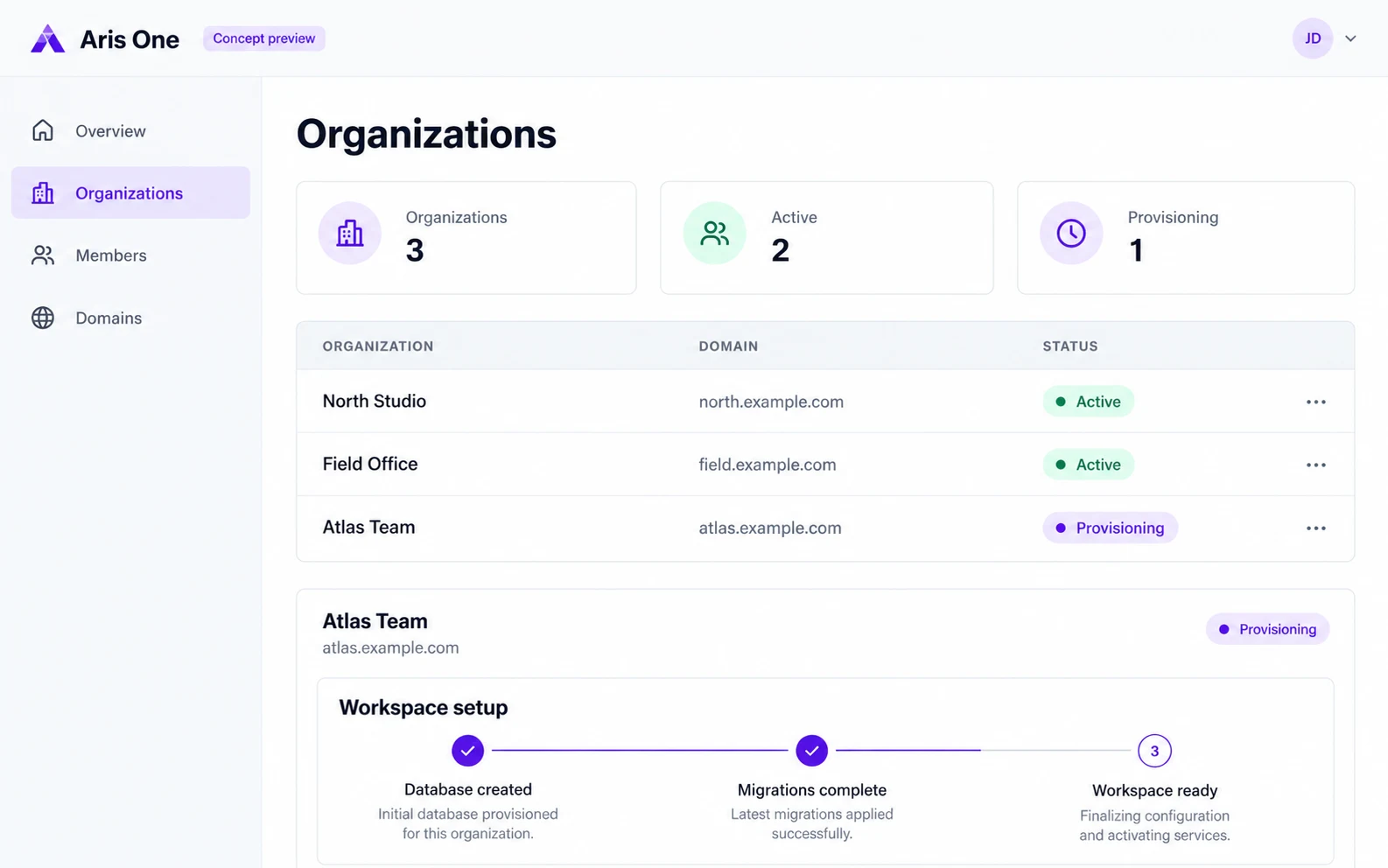Open the more options menu for North Studio

click(1316, 402)
